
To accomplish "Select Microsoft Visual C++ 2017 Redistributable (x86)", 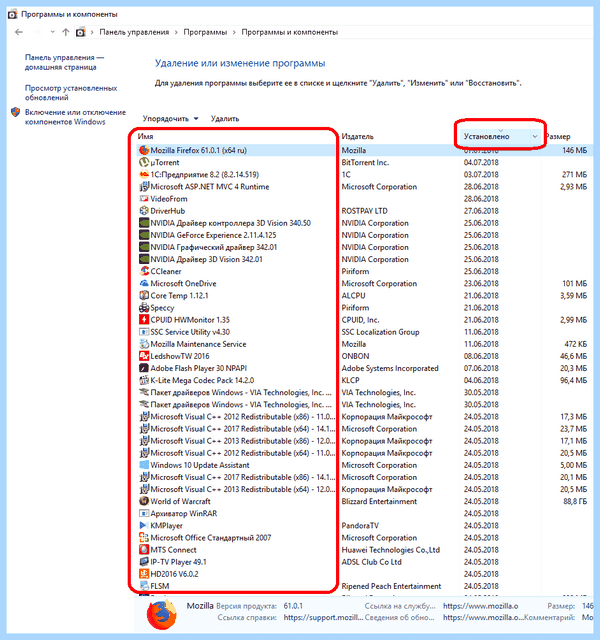I will [242, 477].
